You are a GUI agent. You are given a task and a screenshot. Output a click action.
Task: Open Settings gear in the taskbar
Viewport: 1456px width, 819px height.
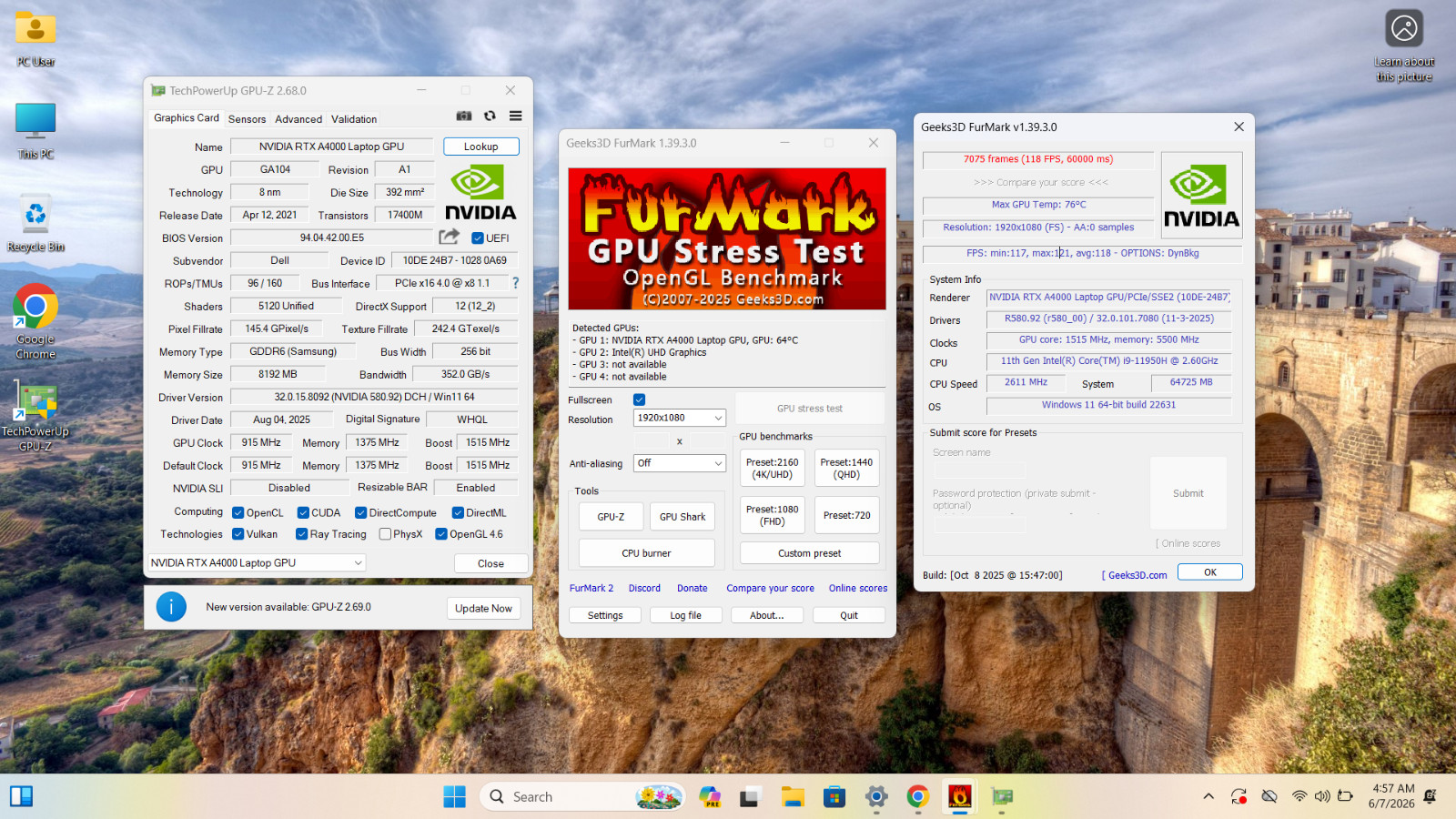(x=876, y=797)
